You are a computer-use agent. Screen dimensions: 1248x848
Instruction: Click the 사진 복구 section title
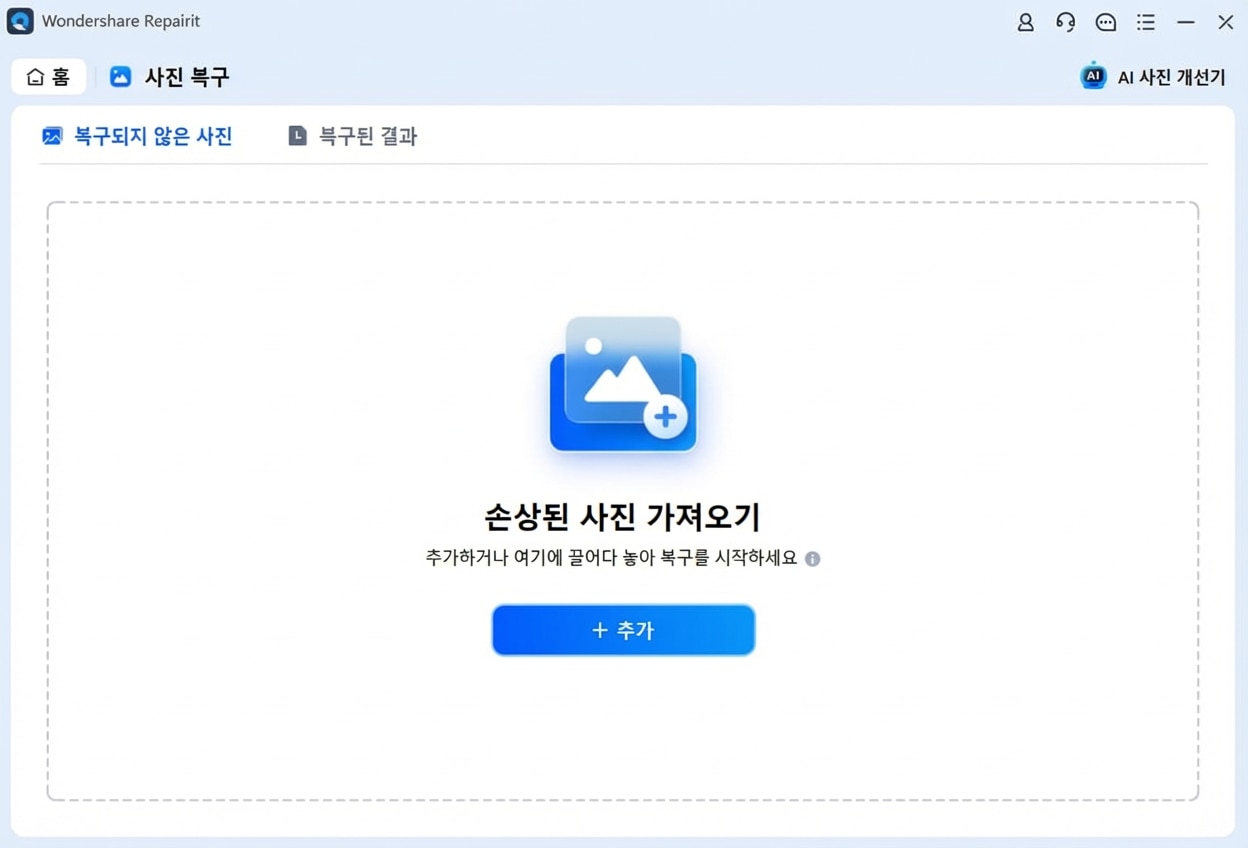coord(187,77)
